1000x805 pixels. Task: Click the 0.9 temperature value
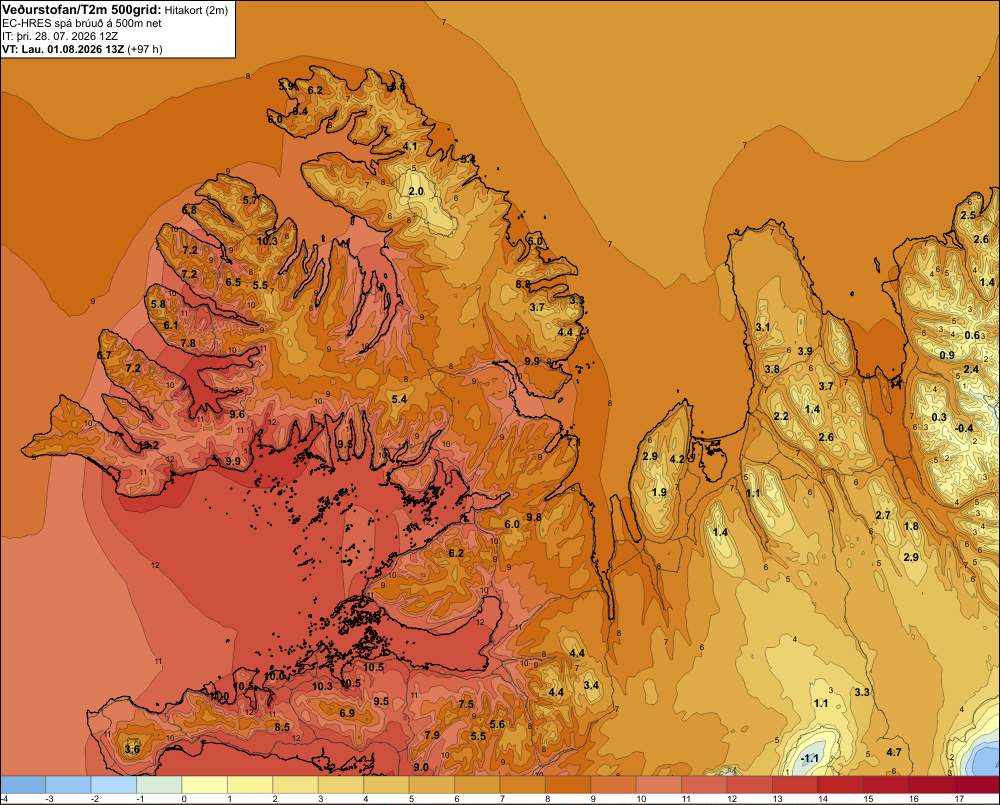(x=947, y=355)
